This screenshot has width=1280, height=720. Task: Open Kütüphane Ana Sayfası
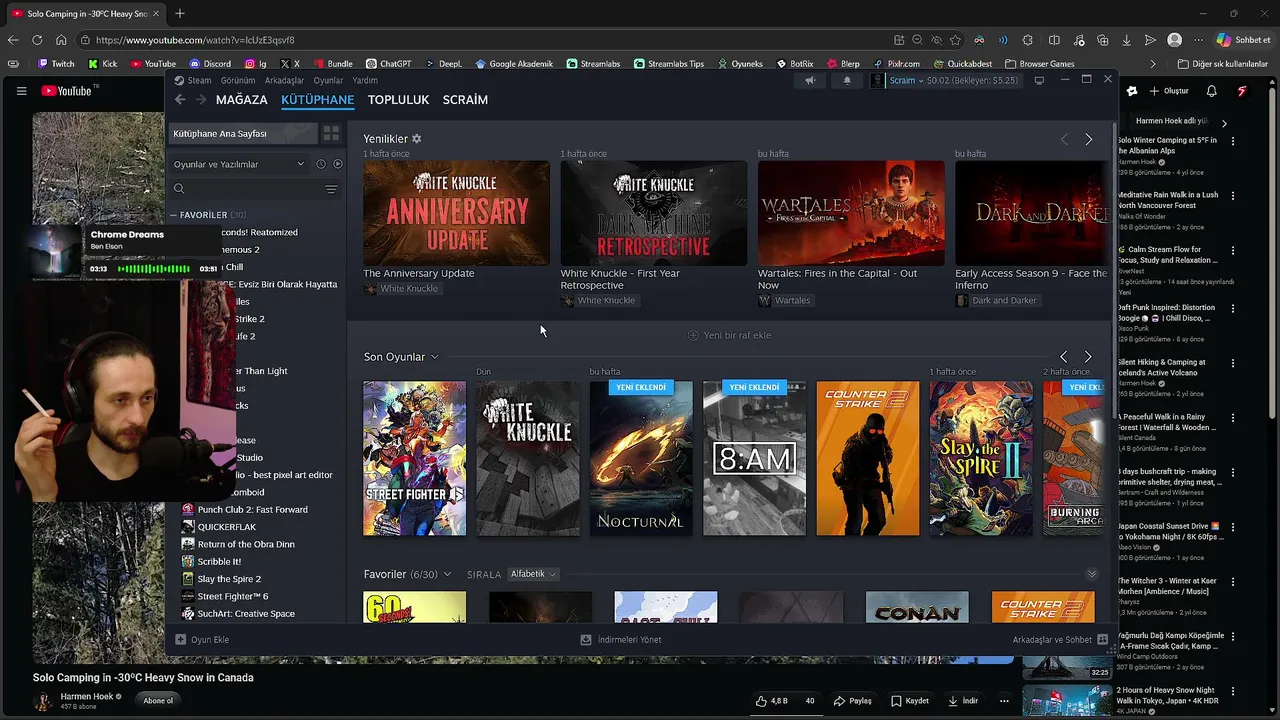point(242,133)
